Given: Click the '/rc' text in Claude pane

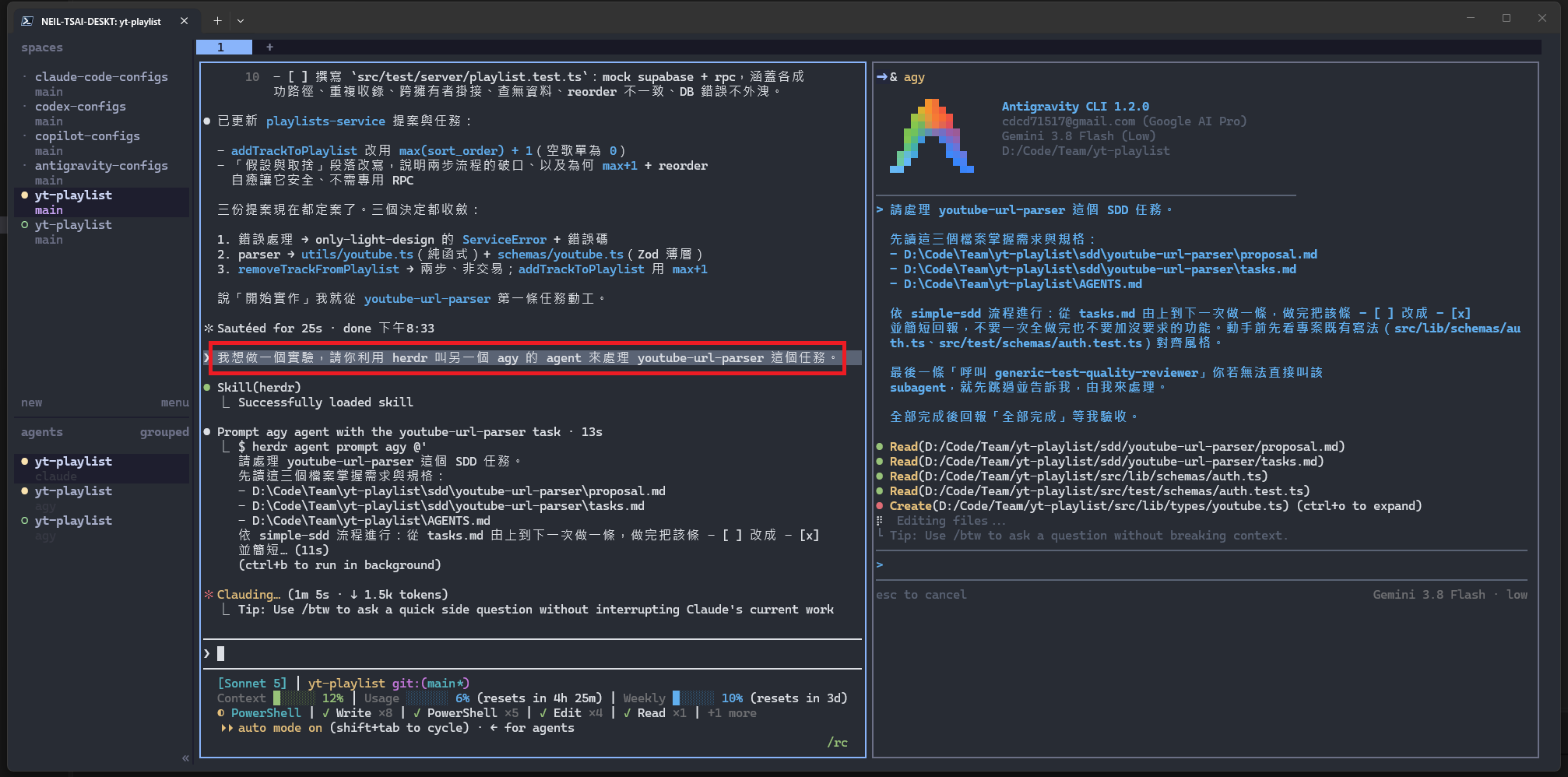Looking at the screenshot, I should click(x=838, y=742).
